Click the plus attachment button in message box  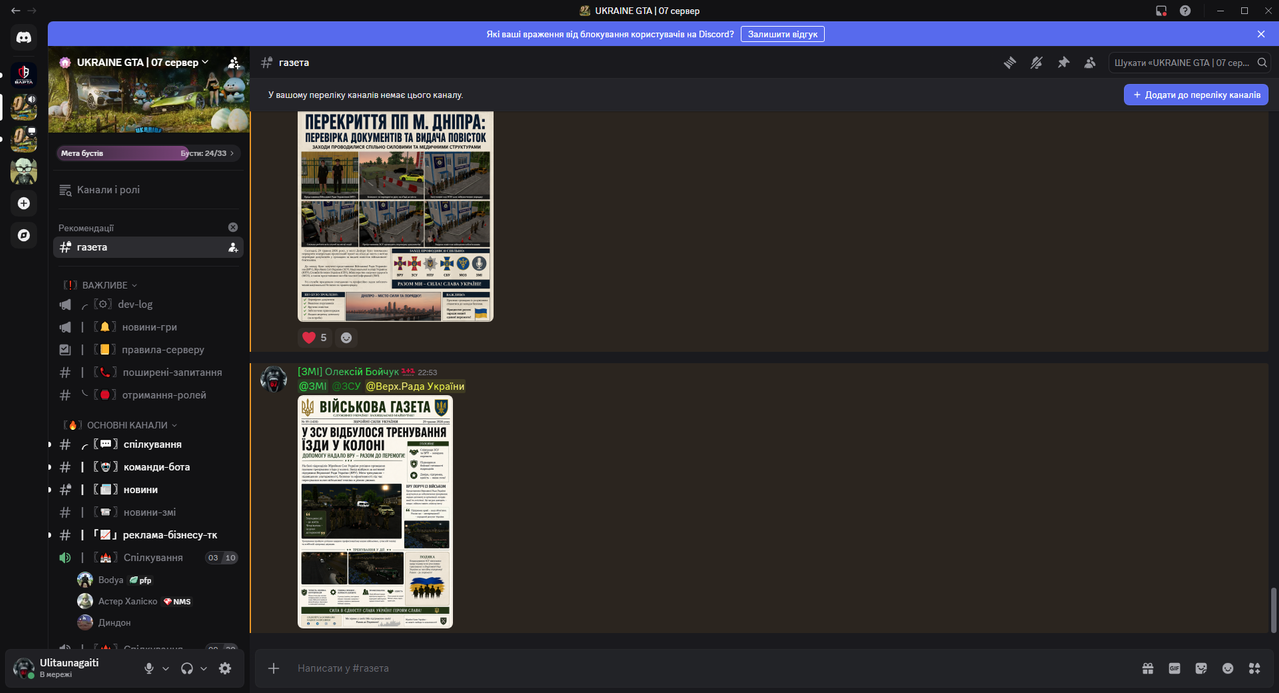point(273,668)
